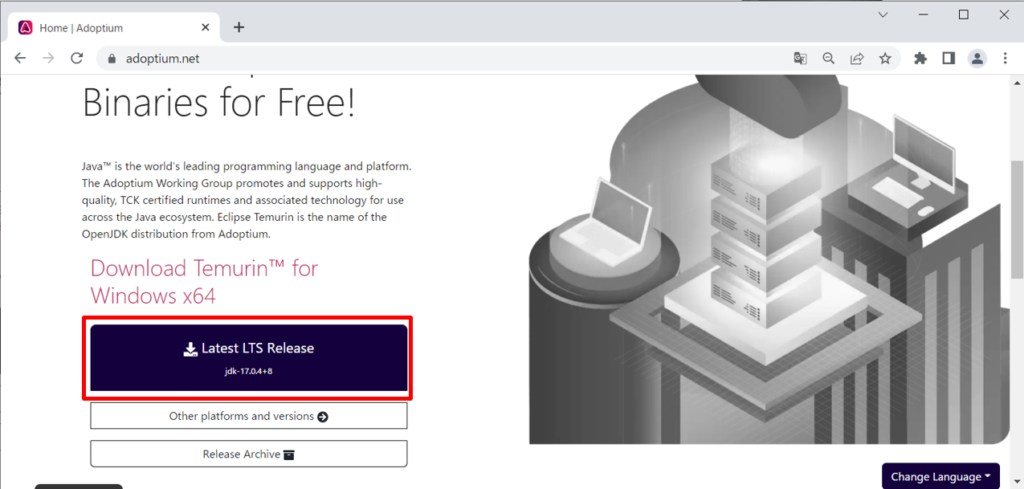Viewport: 1024px width, 489px height.
Task: Toggle browser side panel
Action: [948, 59]
